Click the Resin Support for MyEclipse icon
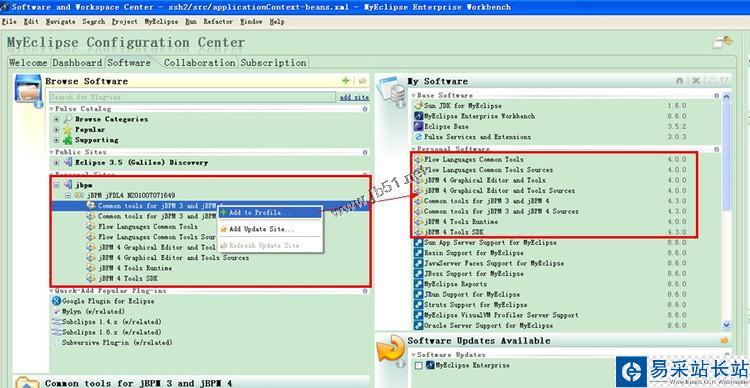 [419, 253]
